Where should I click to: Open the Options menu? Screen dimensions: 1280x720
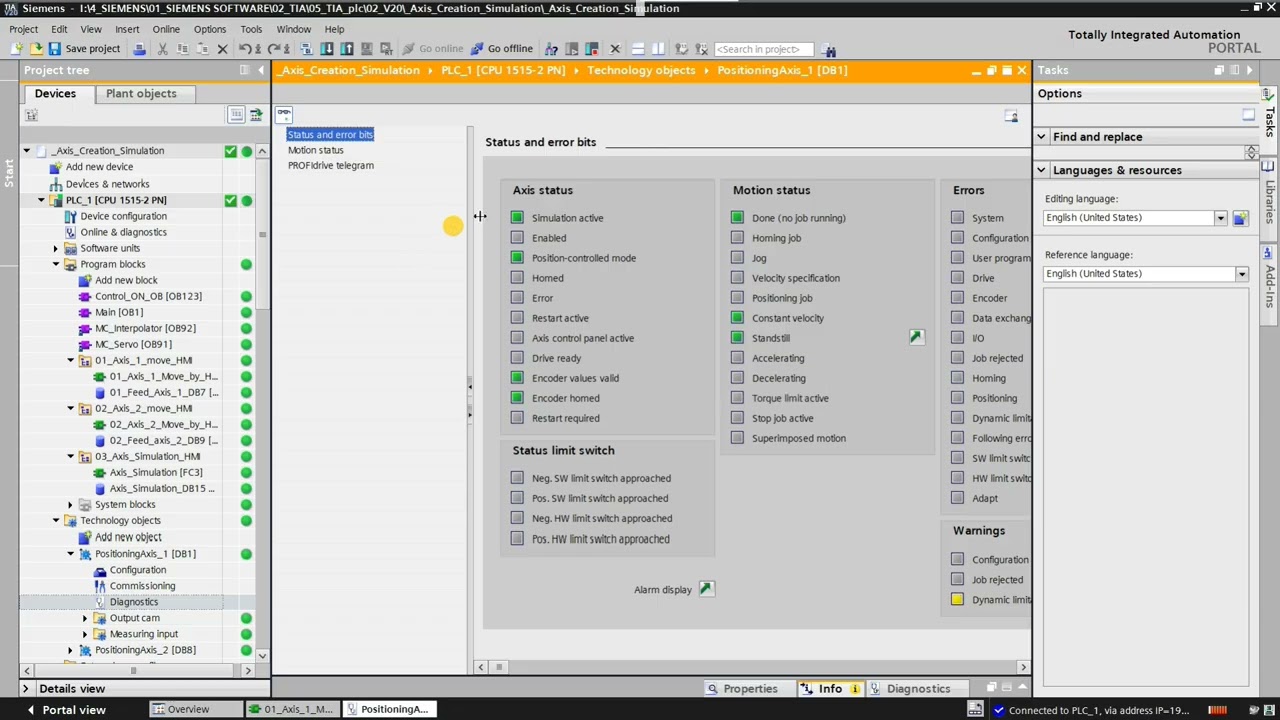(210, 29)
